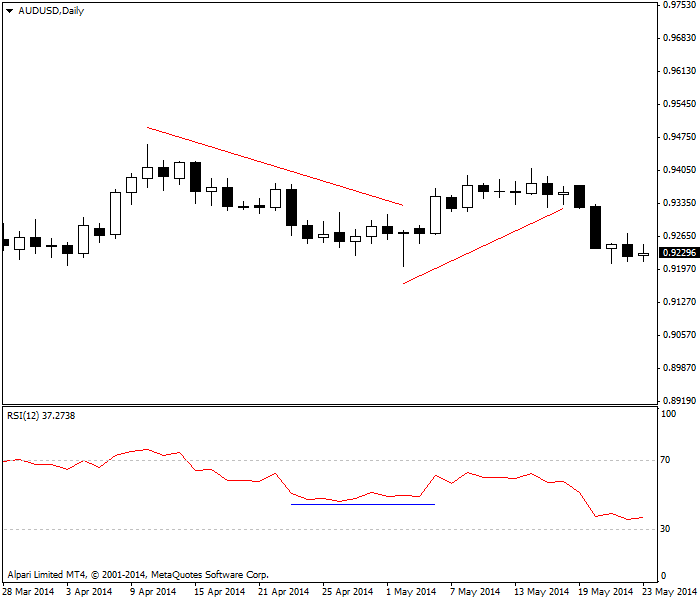Select the 28 Mar 2014 date label
The image size is (700, 600).
tap(29, 591)
